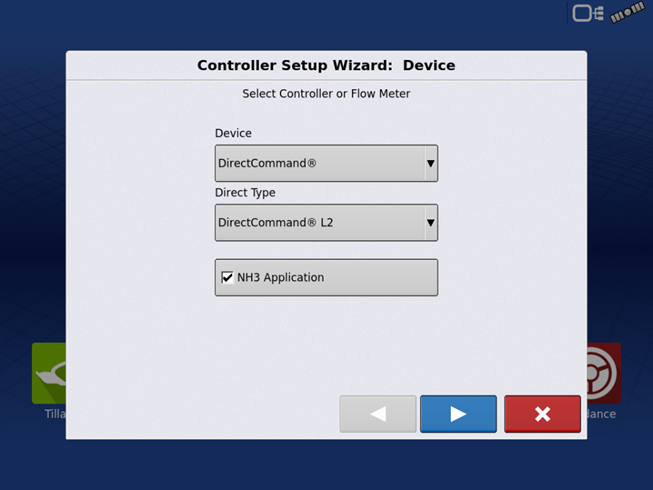Click the Direct Type field label
The image size is (653, 490).
pyautogui.click(x=245, y=193)
